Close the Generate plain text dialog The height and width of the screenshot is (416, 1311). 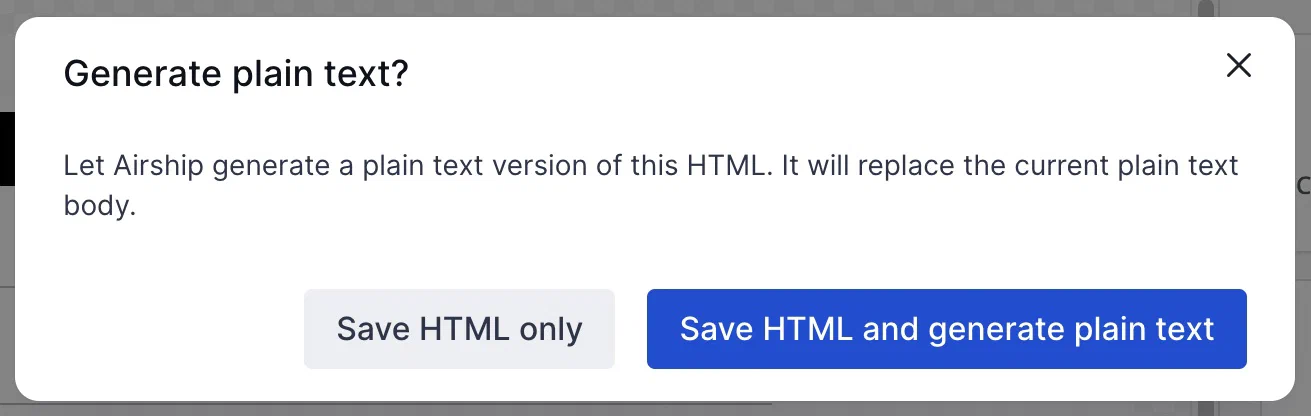pyautogui.click(x=1238, y=66)
